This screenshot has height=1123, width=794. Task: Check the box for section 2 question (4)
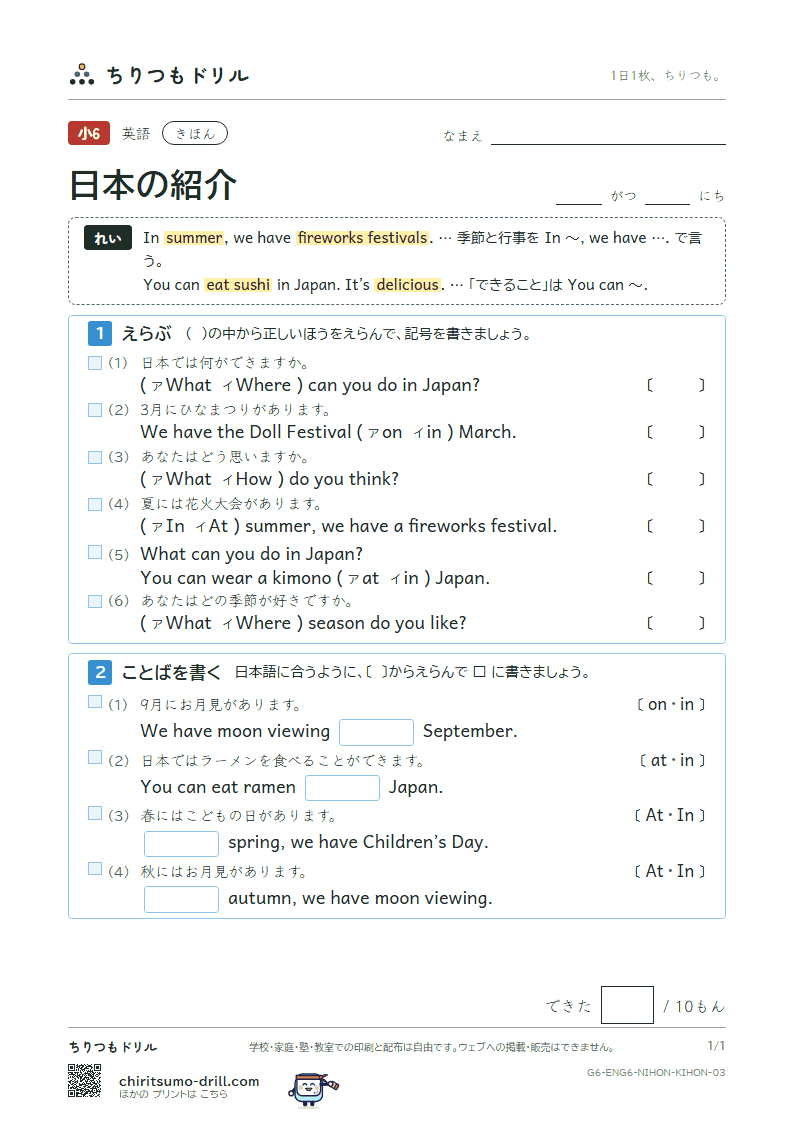coord(95,869)
